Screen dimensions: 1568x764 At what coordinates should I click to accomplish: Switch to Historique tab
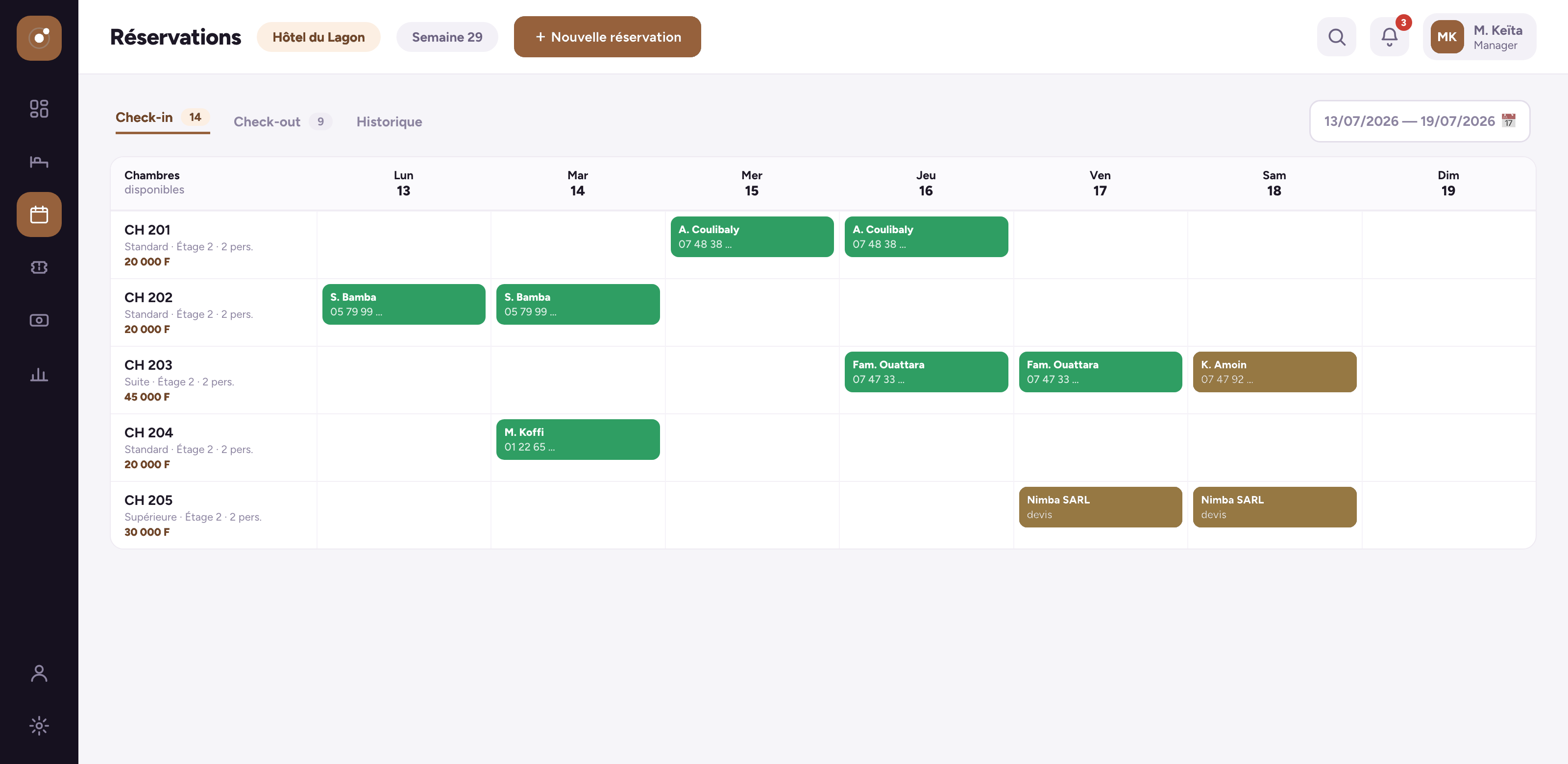point(389,121)
